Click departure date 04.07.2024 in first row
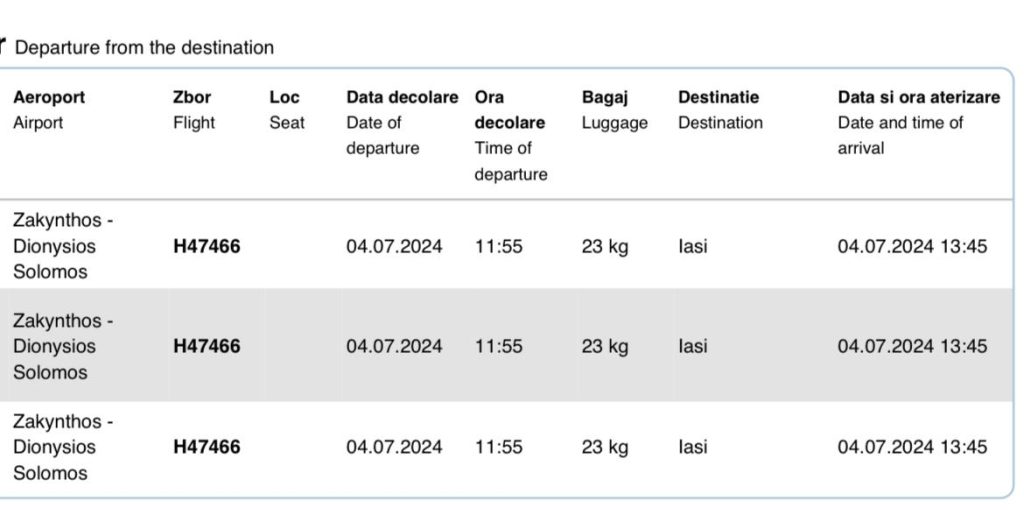This screenshot has height=515, width=1024. point(394,246)
